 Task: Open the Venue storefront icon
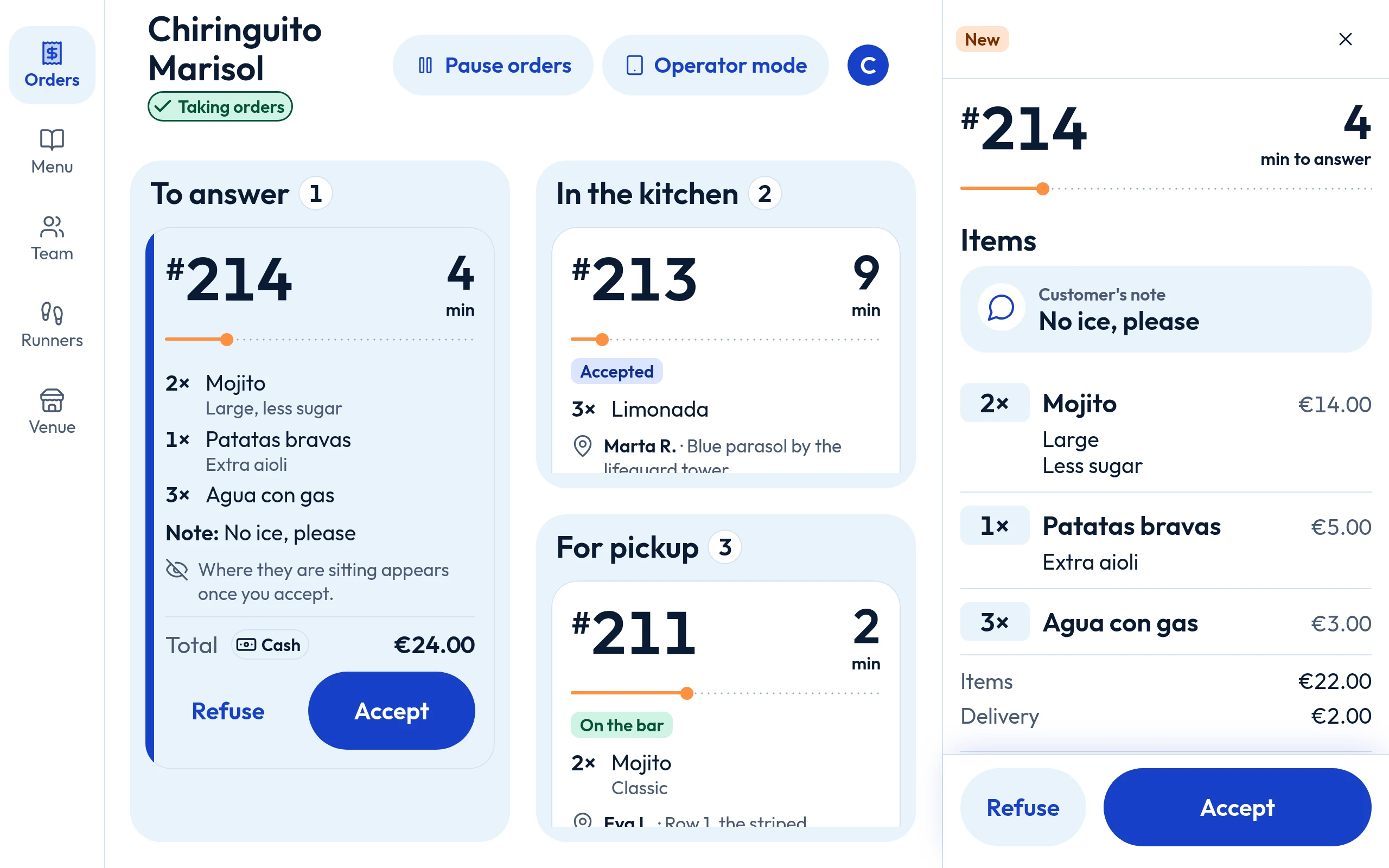(52, 400)
